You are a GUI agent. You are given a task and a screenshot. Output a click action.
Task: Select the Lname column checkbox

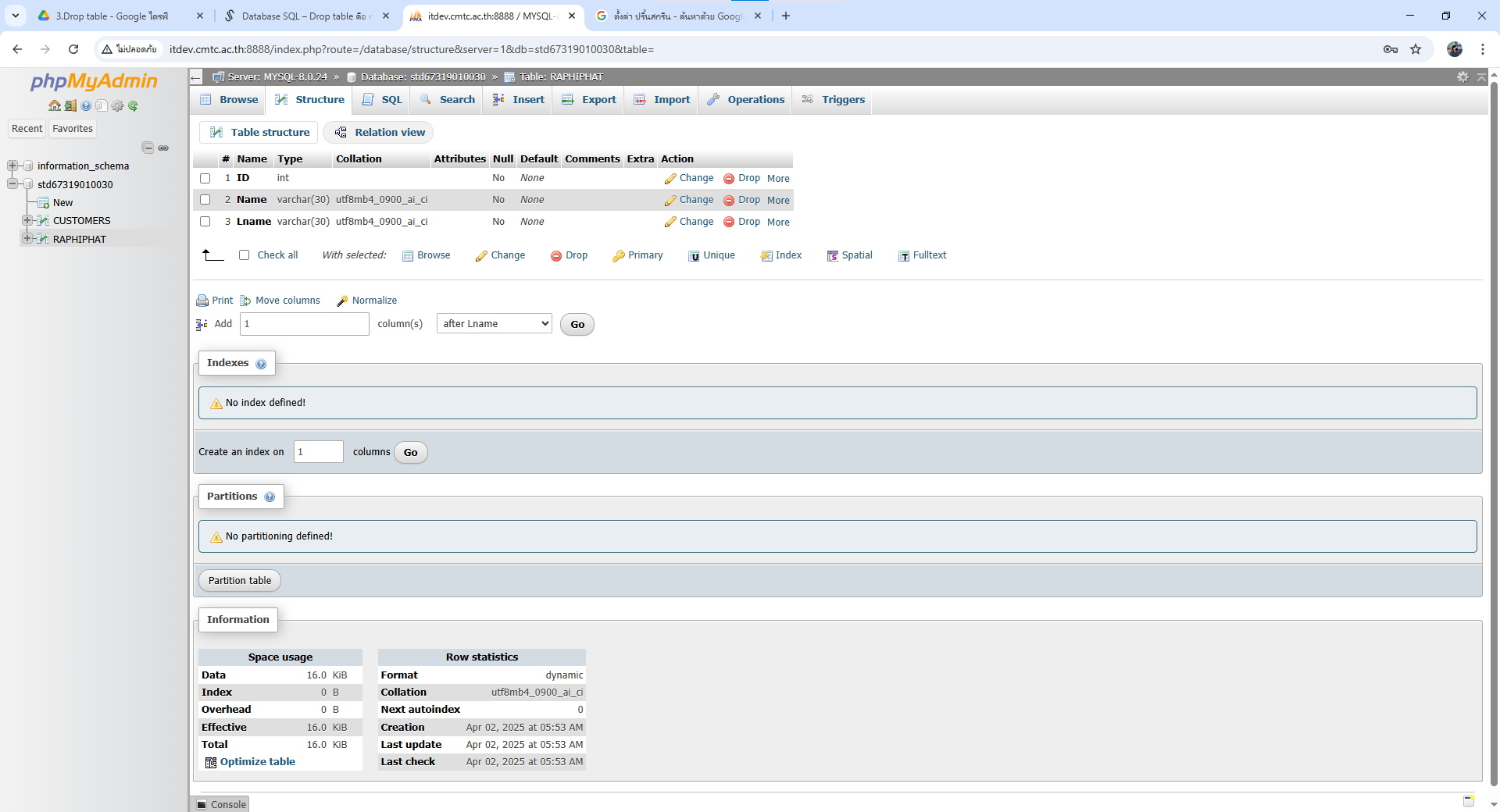point(205,222)
